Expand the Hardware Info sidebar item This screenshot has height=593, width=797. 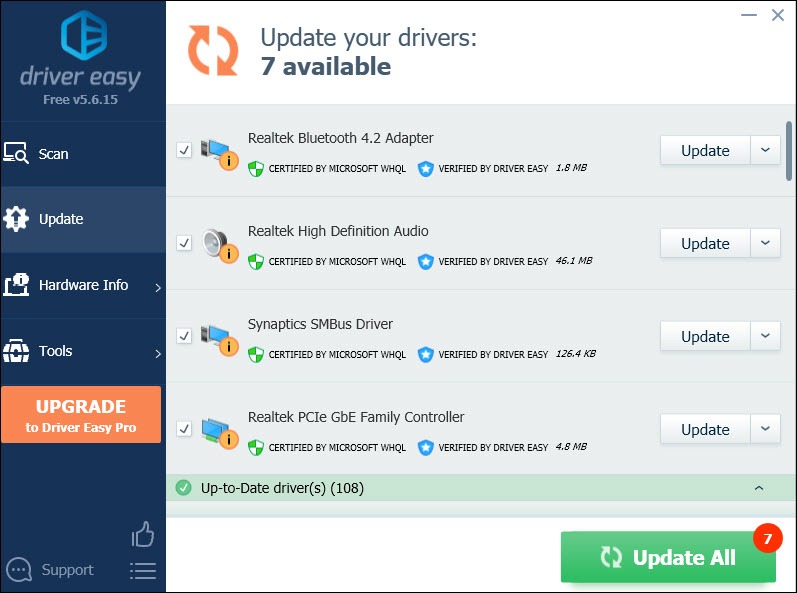[83, 286]
